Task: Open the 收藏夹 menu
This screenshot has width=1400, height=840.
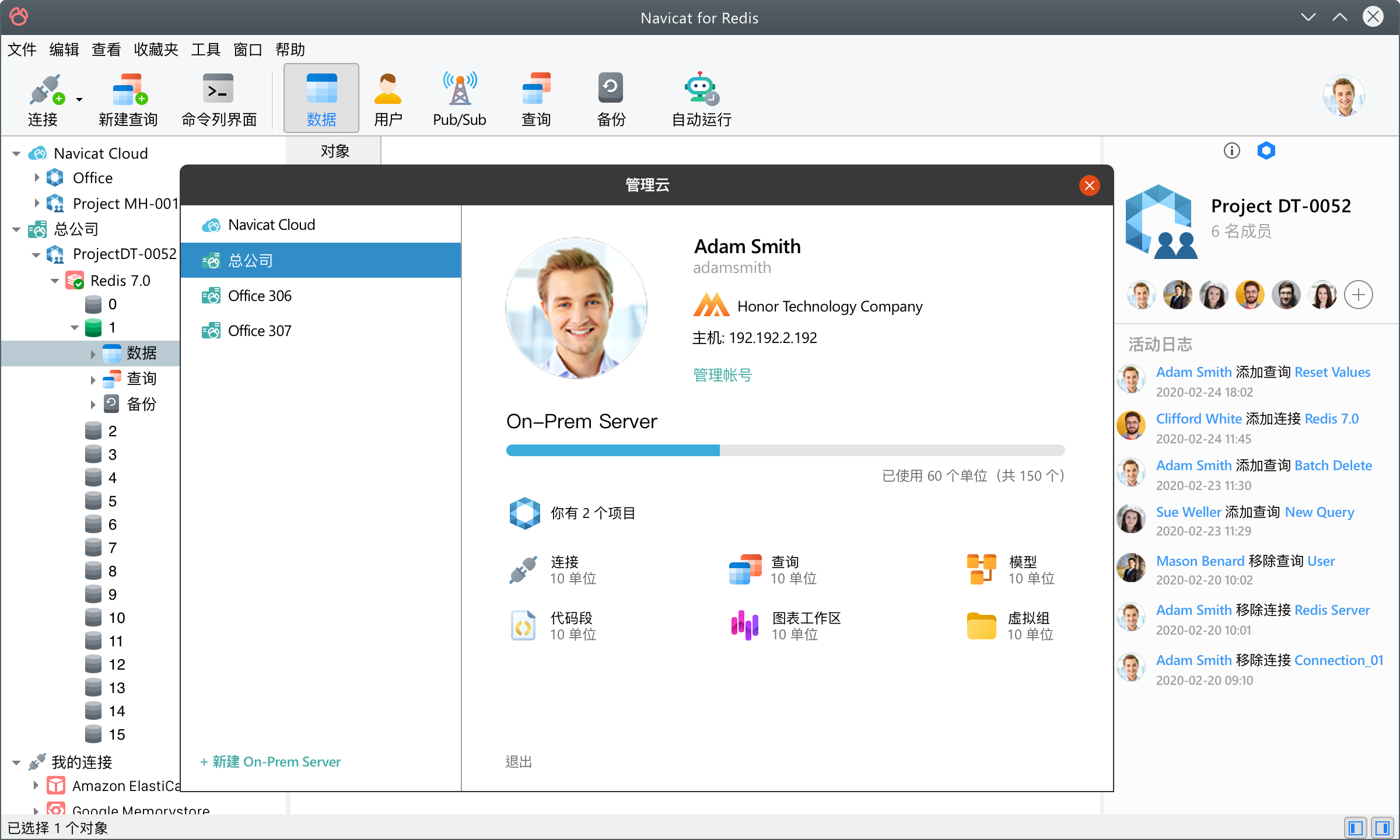Action: [x=156, y=50]
